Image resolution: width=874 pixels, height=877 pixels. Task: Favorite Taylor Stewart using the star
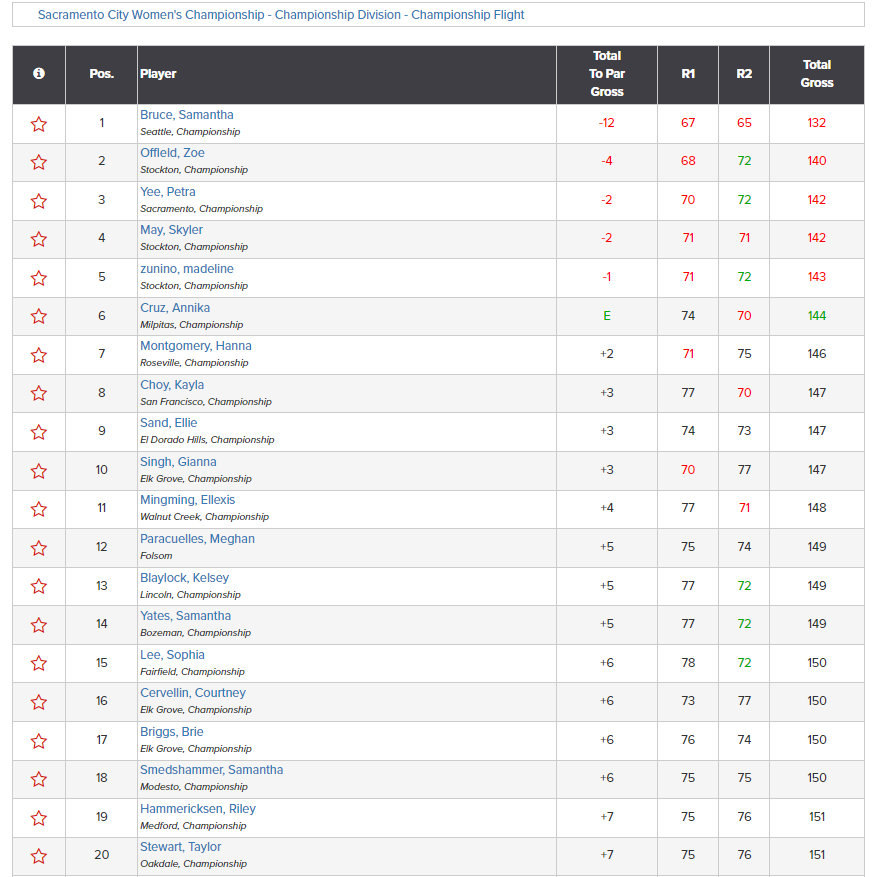(x=39, y=856)
